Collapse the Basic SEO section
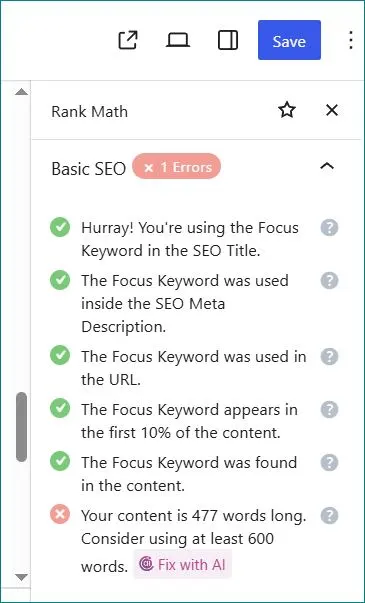 pyautogui.click(x=327, y=167)
